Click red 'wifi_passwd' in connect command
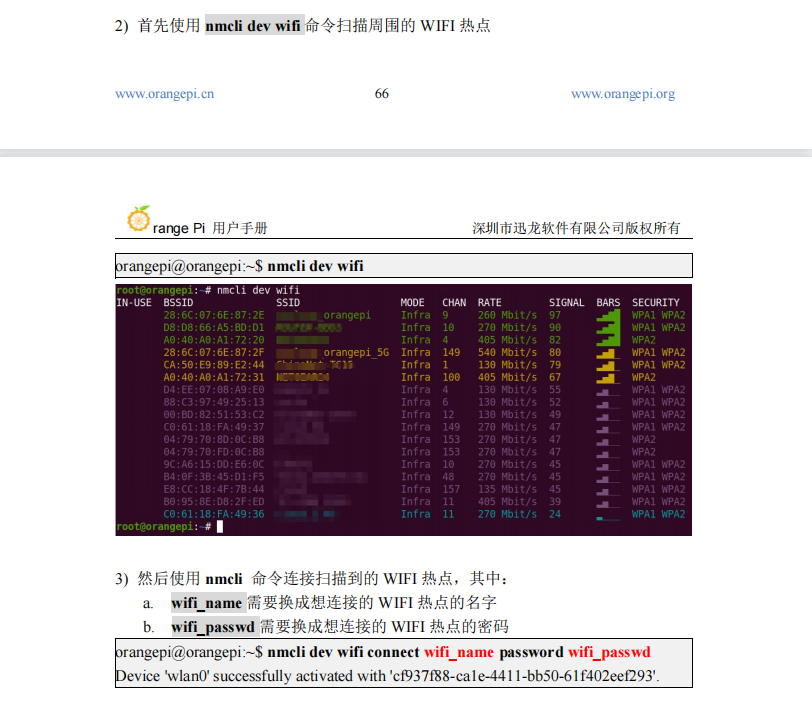This screenshot has width=812, height=707. pos(609,652)
